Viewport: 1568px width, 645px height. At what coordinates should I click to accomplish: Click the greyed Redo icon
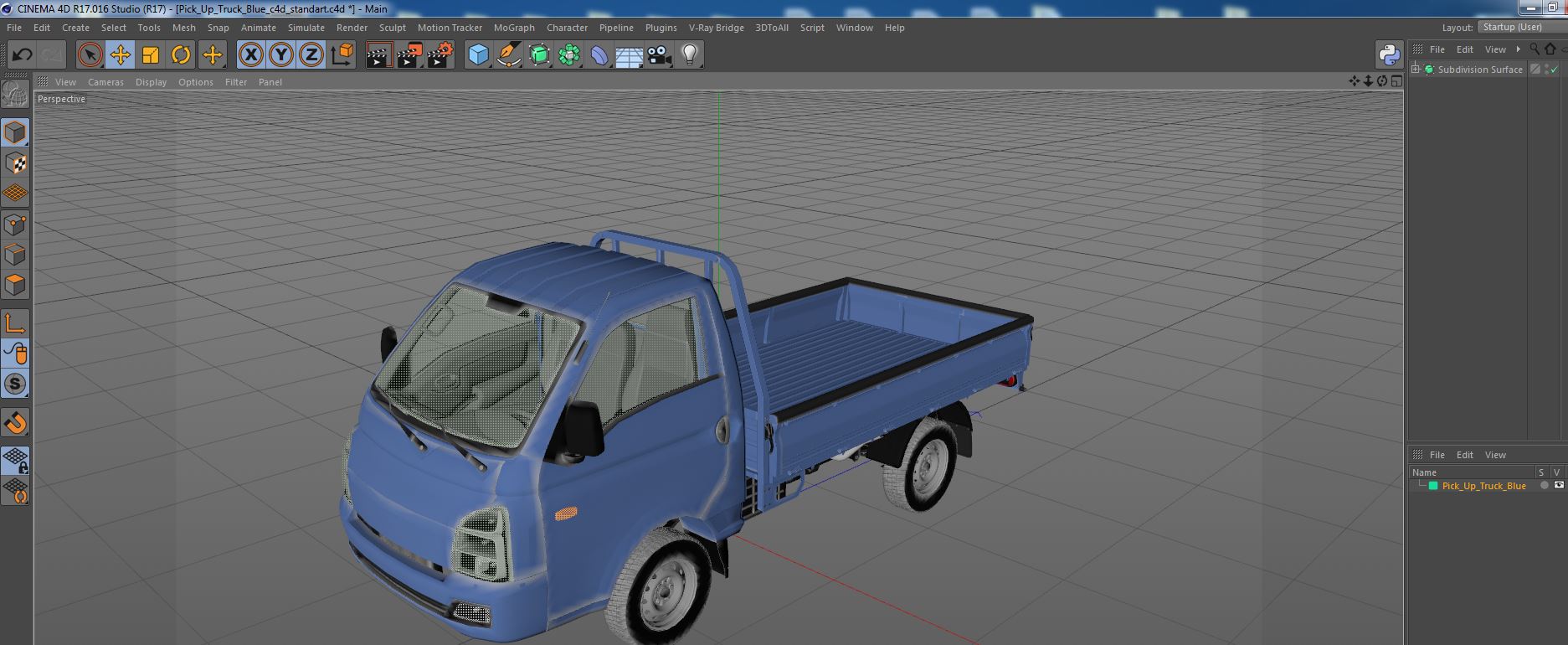click(52, 55)
